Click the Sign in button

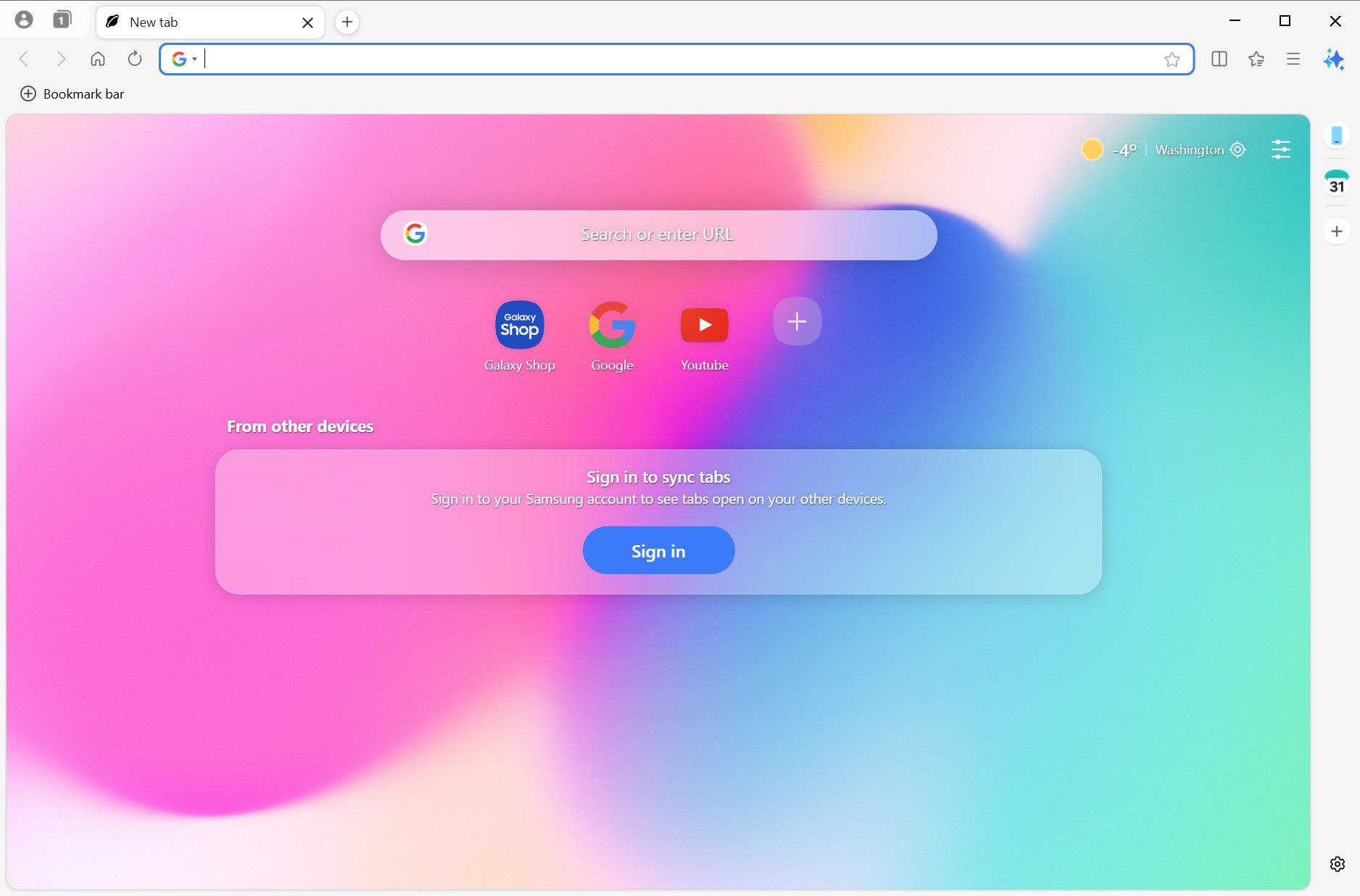tap(658, 550)
